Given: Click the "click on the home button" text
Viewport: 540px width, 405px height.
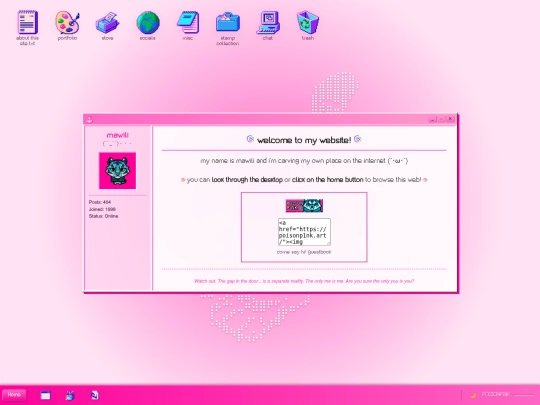Looking at the screenshot, I should pos(328,180).
